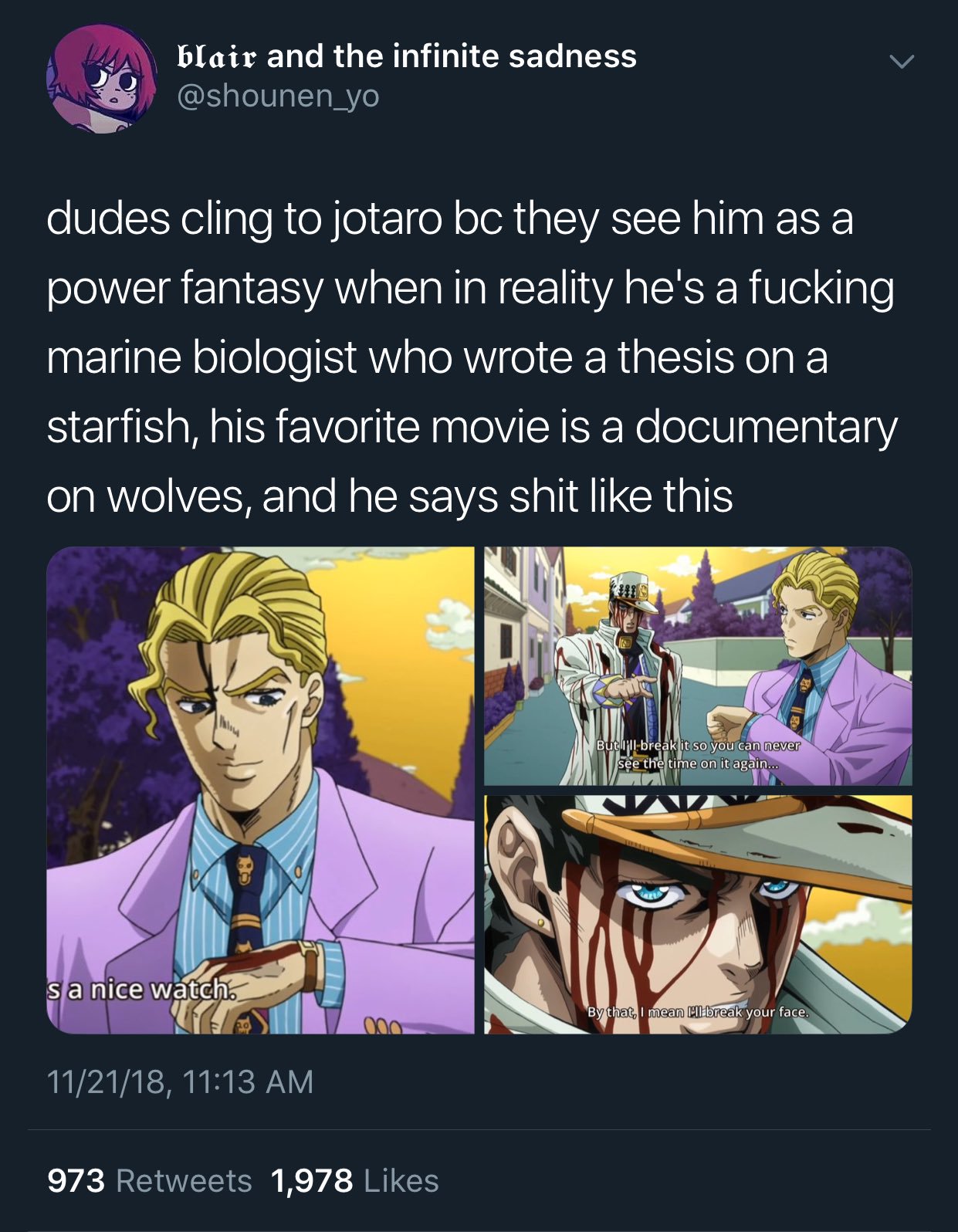The height and width of the screenshot is (1232, 958).
Task: View the 973 Retweets list
Action: (x=150, y=1180)
